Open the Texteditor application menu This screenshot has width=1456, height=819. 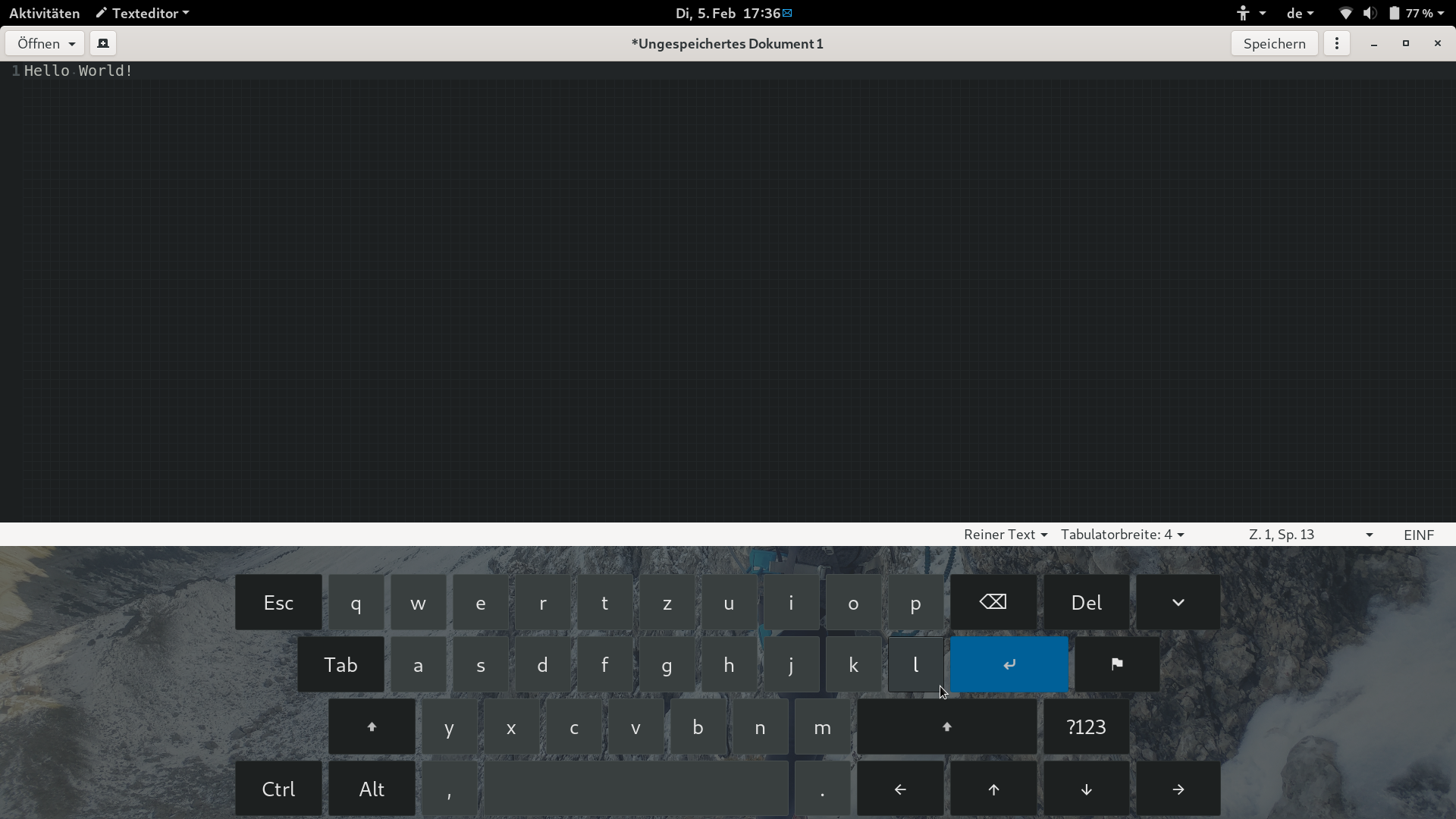click(x=143, y=13)
